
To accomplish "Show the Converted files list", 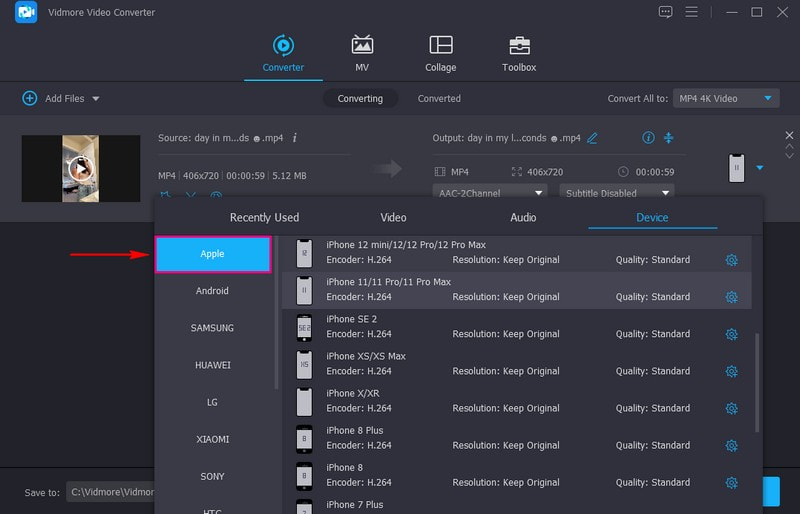I will (439, 99).
